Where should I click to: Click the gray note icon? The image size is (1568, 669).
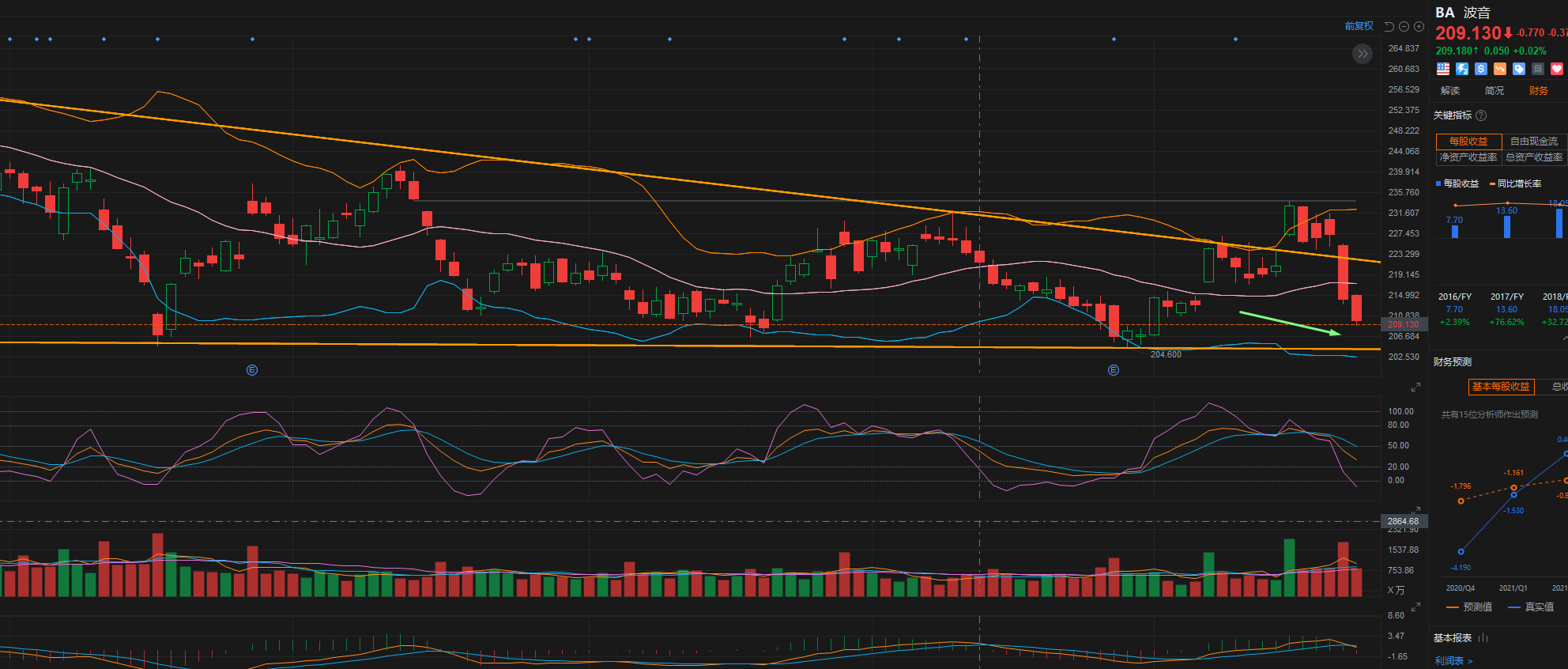tap(1538, 69)
